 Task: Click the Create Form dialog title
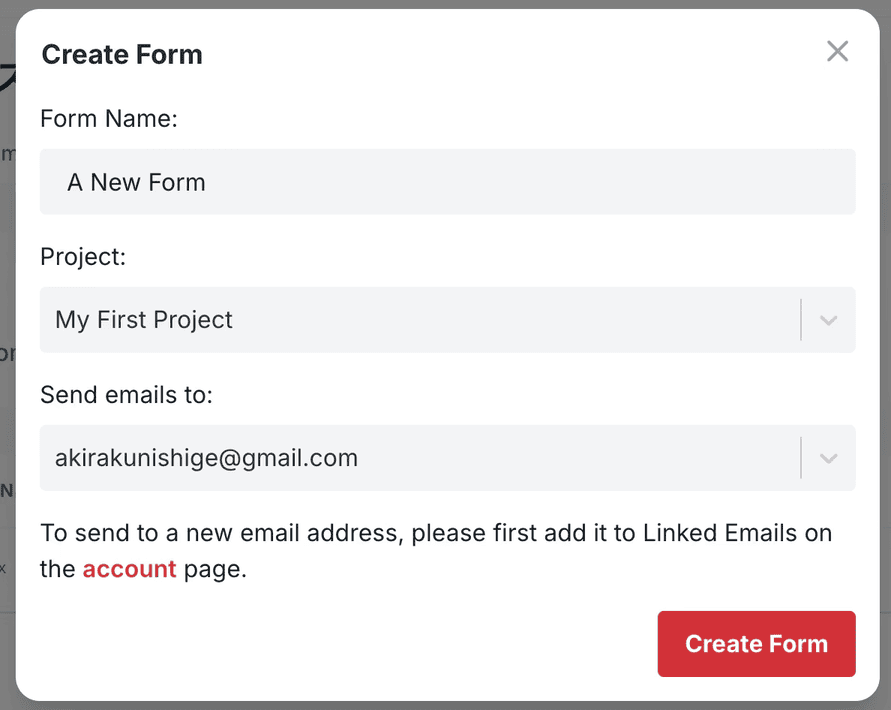point(122,54)
